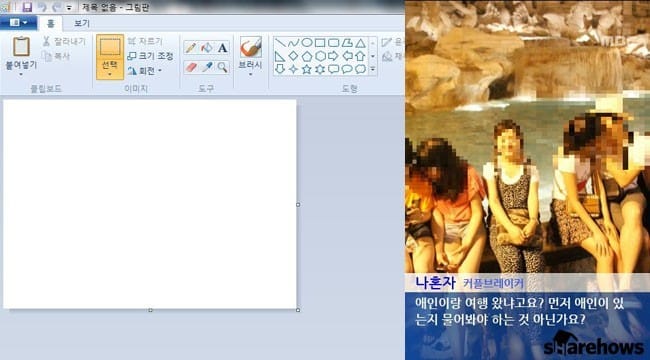Click the 잘라내기 scissors button

tap(64, 41)
